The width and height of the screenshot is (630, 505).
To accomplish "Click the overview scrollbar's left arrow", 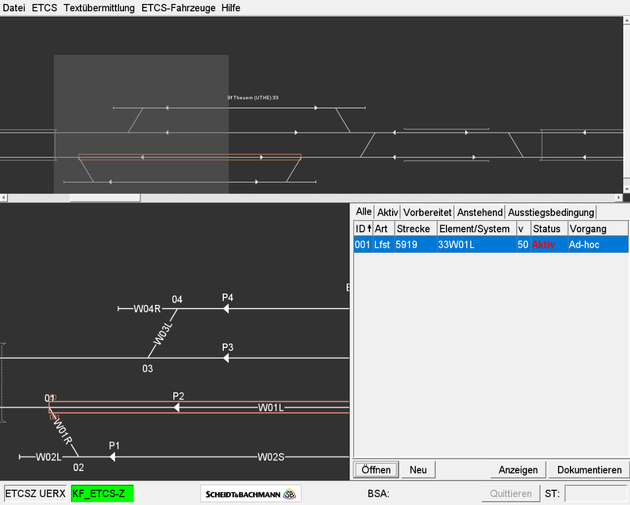I will 5,199.
